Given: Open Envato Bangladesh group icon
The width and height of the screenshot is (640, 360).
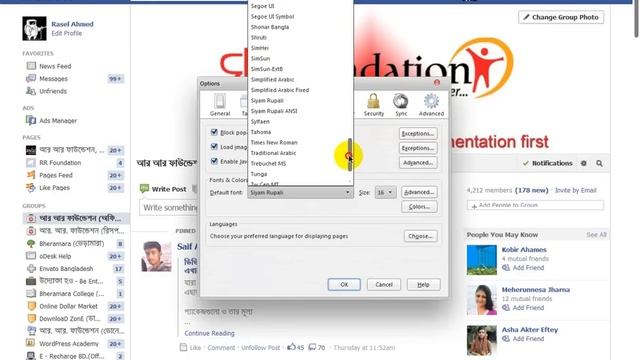Looking at the screenshot, I should click(x=31, y=269).
